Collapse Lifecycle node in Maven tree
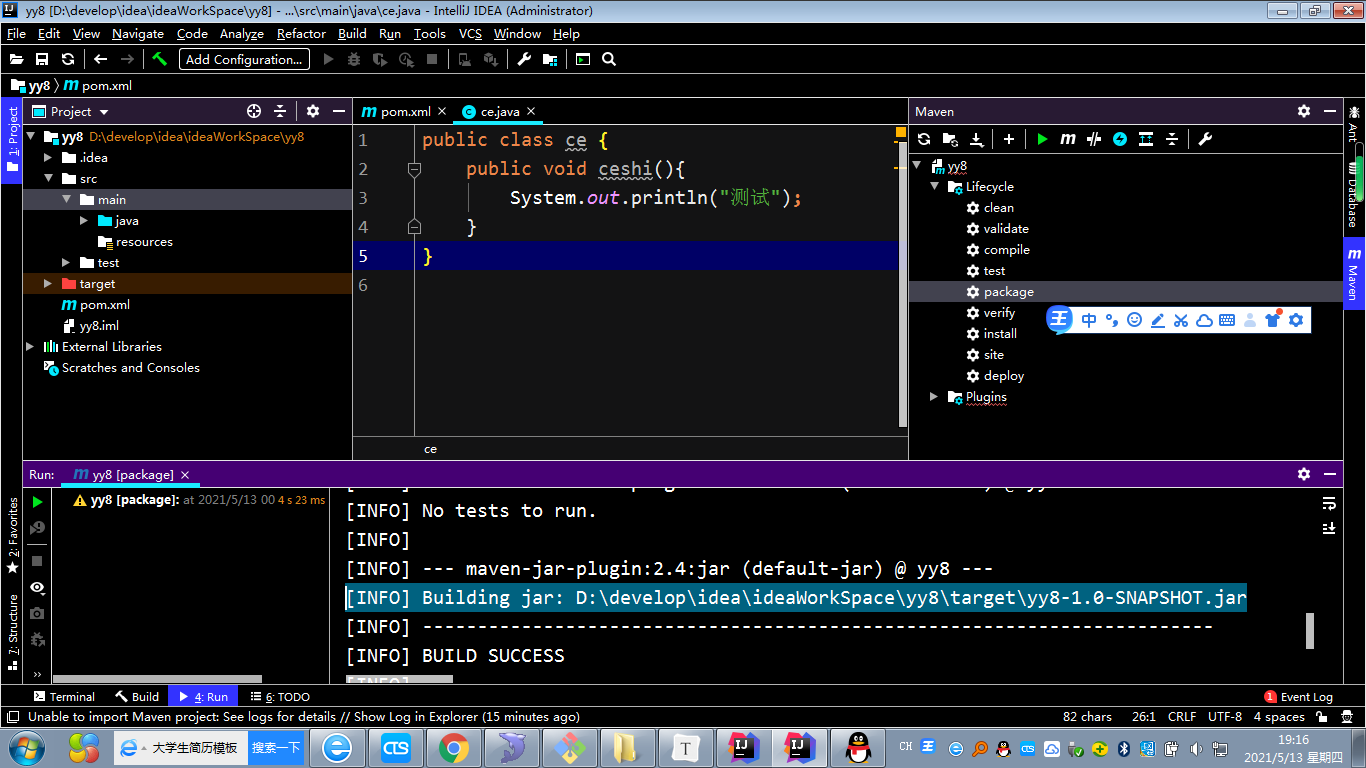 click(x=934, y=187)
